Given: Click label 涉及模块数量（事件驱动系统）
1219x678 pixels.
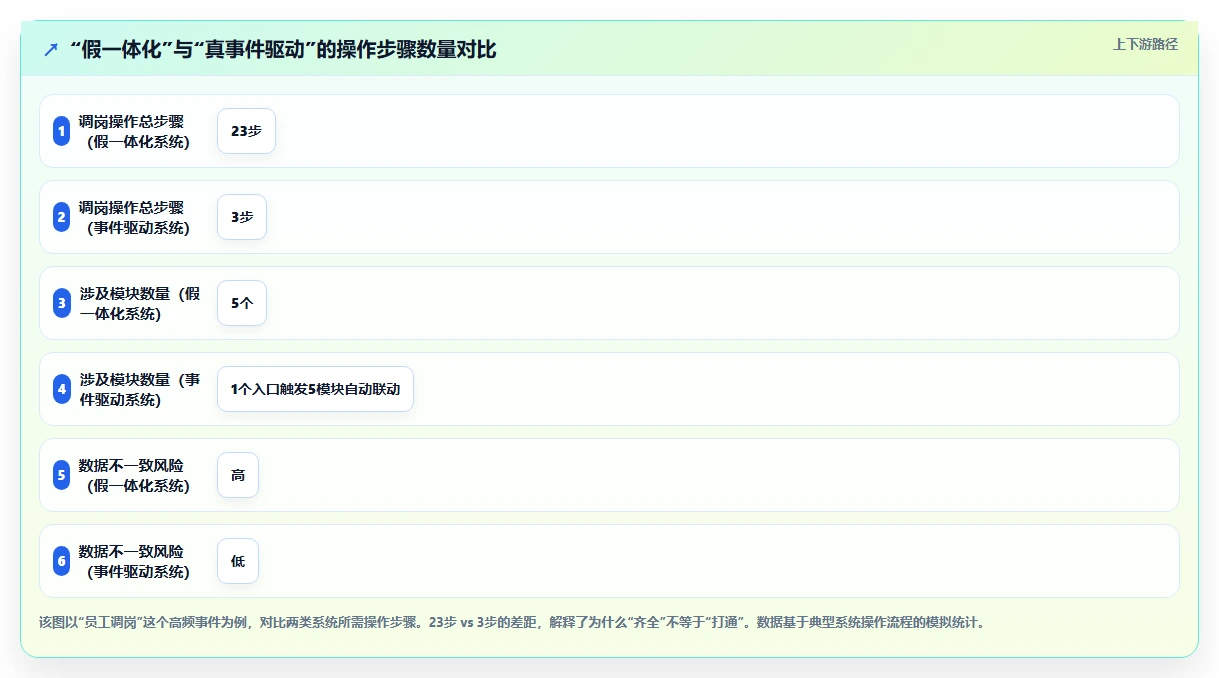Looking at the screenshot, I should (x=140, y=389).
